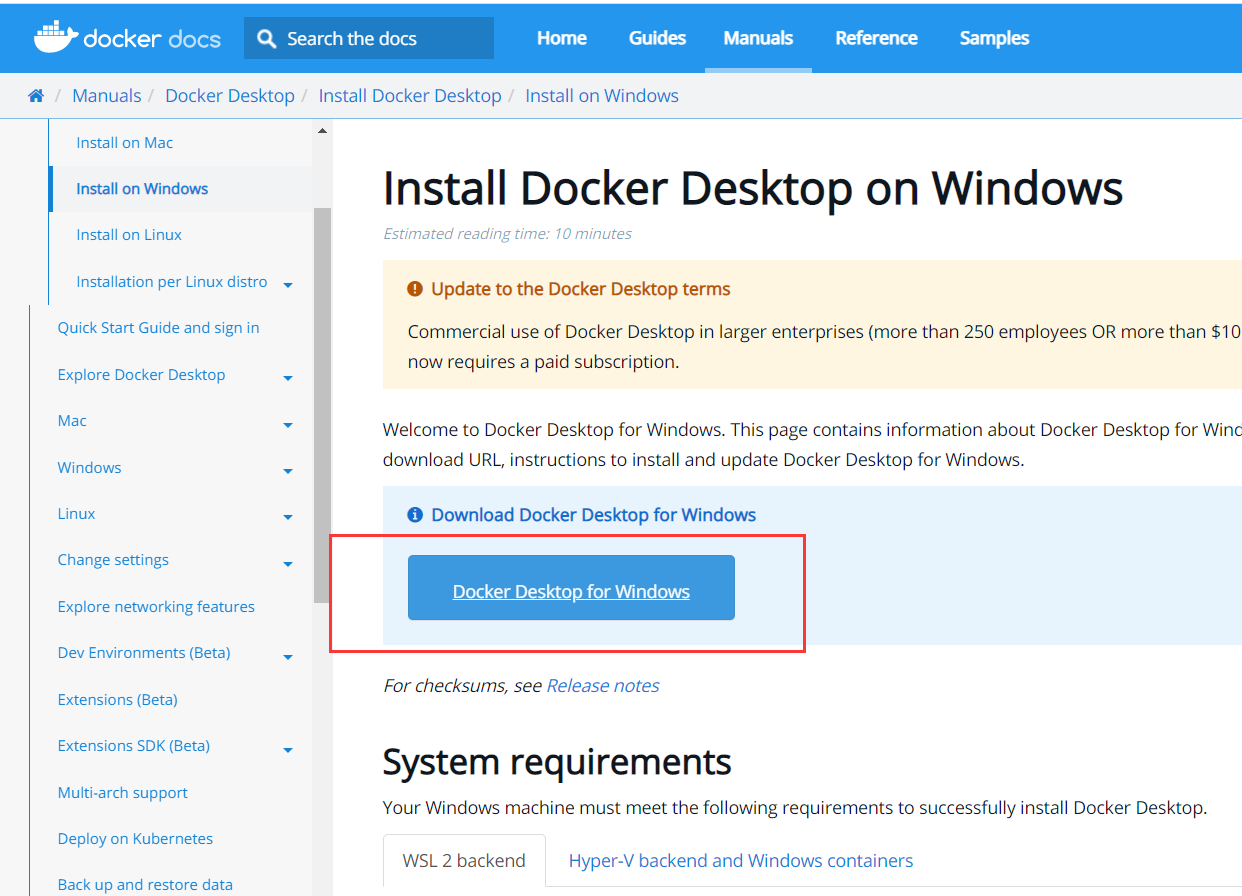Click the orange warning icon beside Update notice

[x=415, y=289]
